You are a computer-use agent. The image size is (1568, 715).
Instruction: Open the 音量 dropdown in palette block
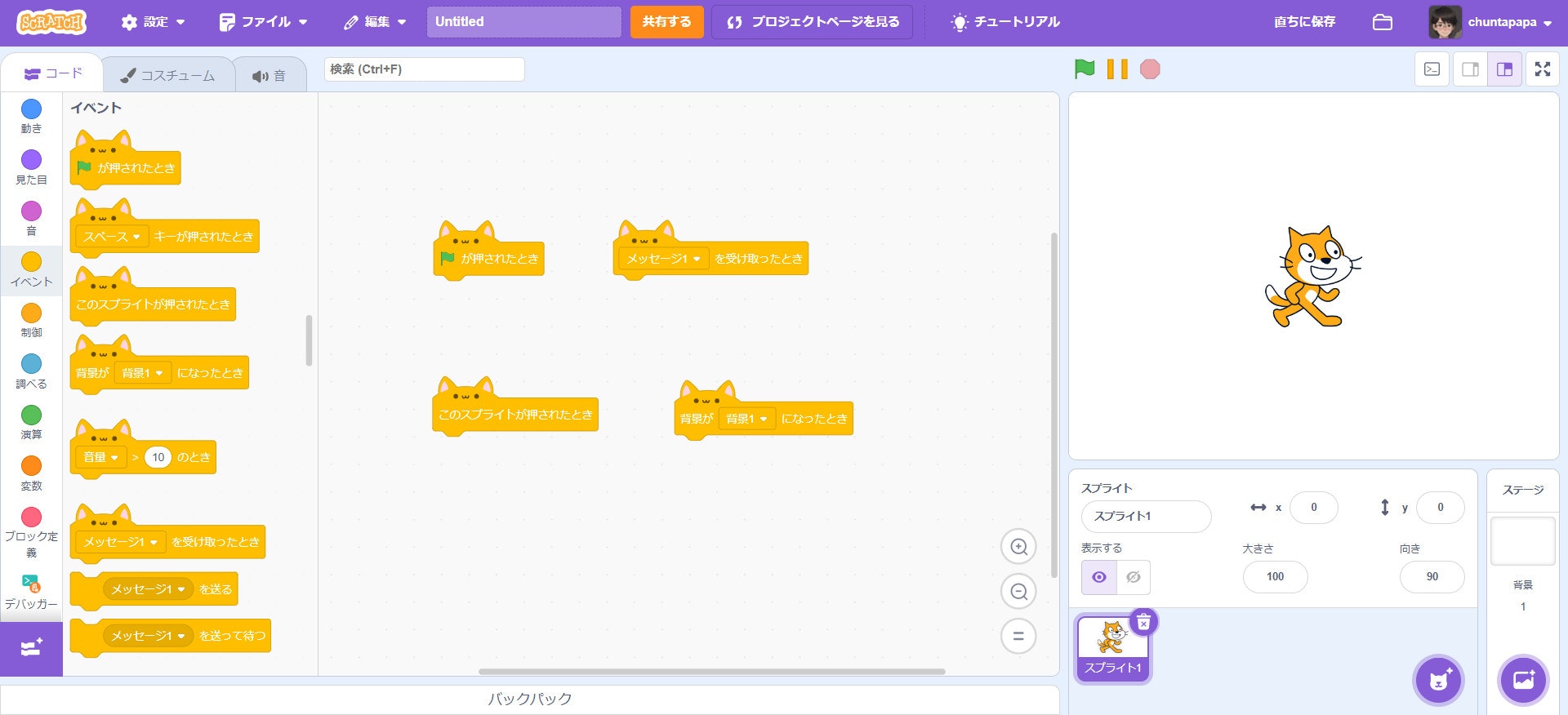tap(101, 457)
